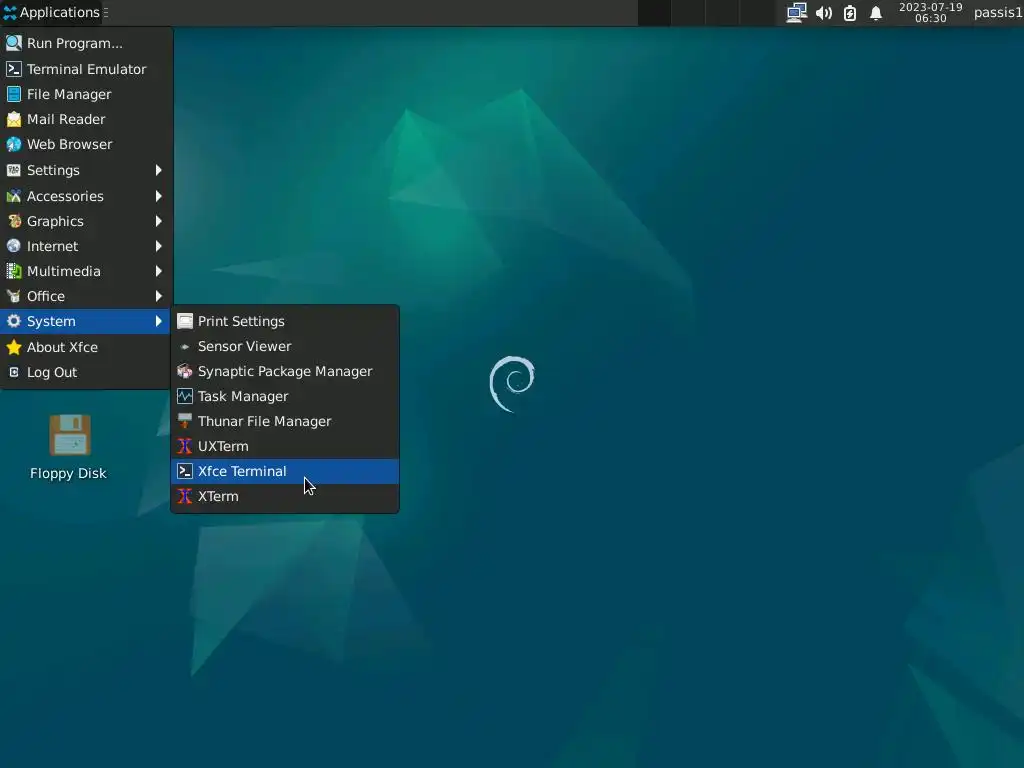The width and height of the screenshot is (1024, 768).
Task: Click the panel handle beside Applications
Action: (x=106, y=12)
